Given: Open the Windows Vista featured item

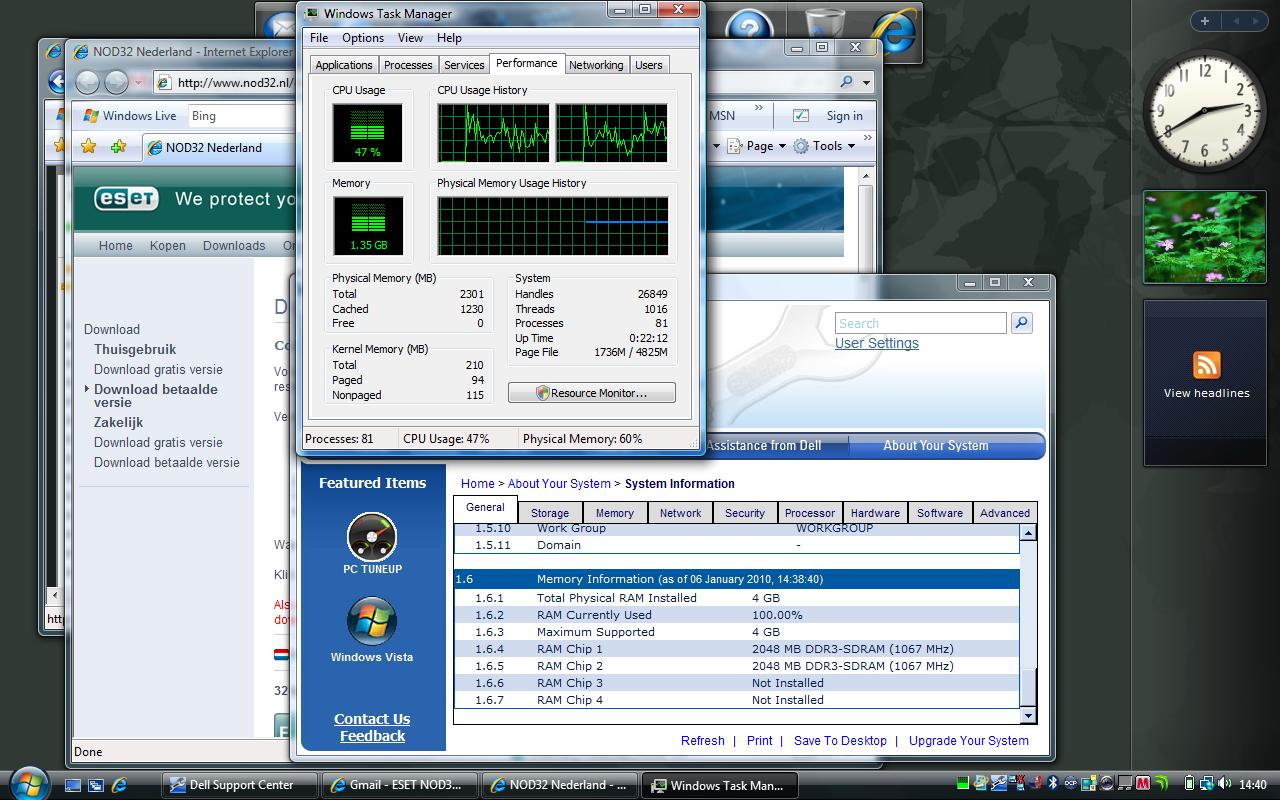Looking at the screenshot, I should [x=372, y=629].
